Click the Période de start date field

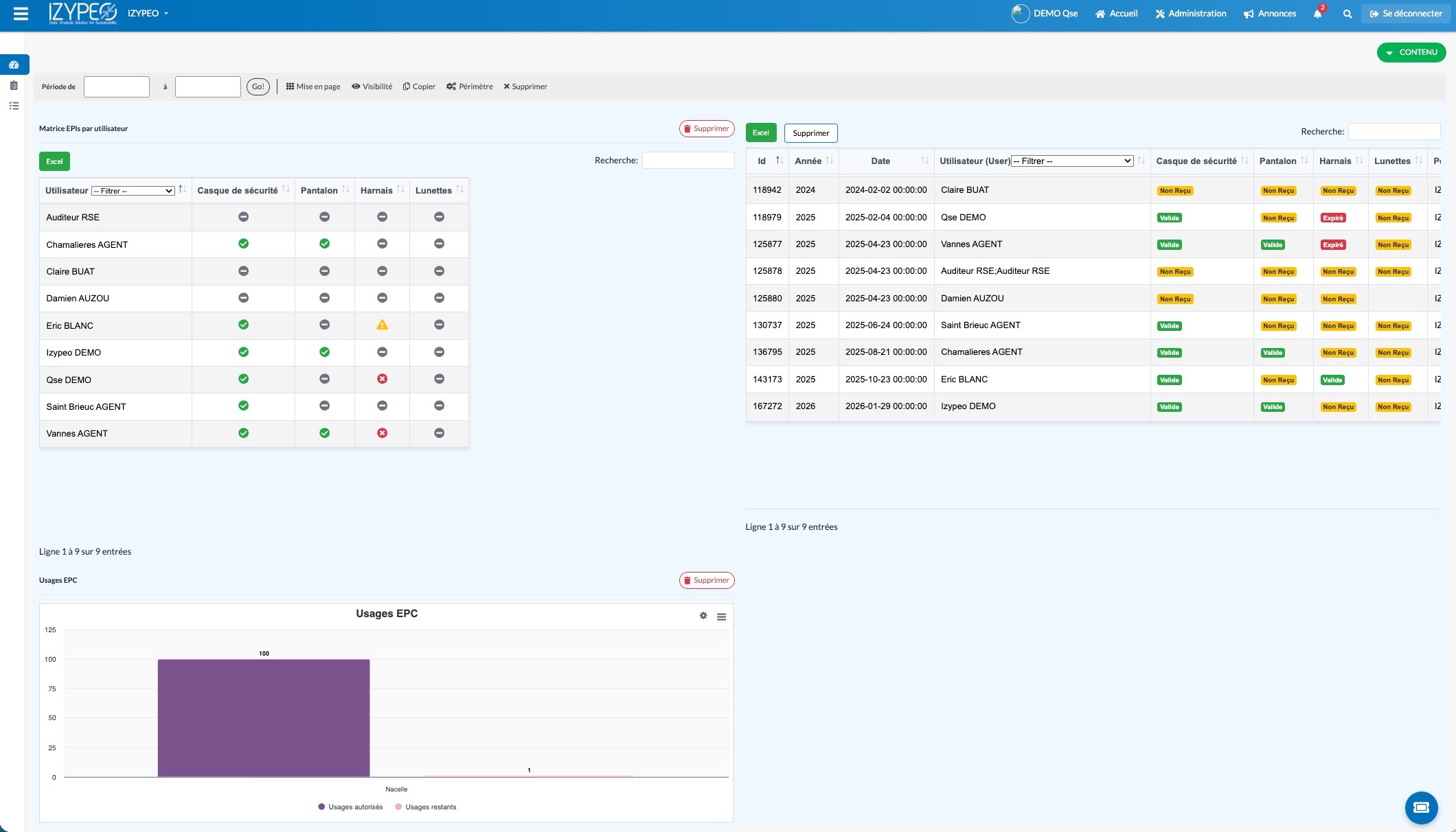pyautogui.click(x=117, y=86)
